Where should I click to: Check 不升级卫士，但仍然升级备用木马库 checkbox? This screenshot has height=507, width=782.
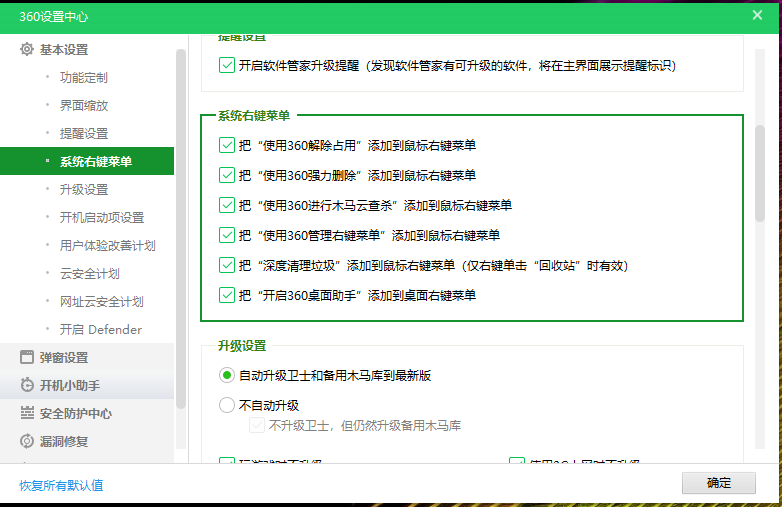click(x=257, y=425)
